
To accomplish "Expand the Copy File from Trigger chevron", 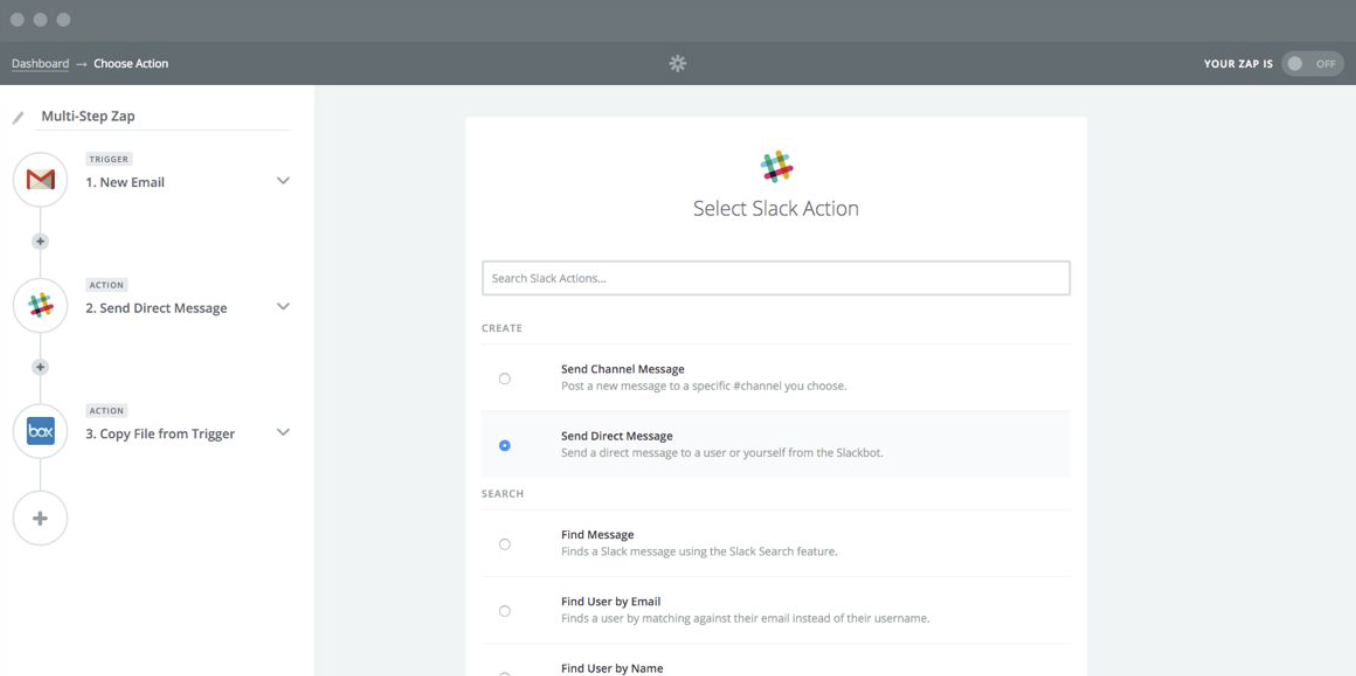I will (283, 433).
